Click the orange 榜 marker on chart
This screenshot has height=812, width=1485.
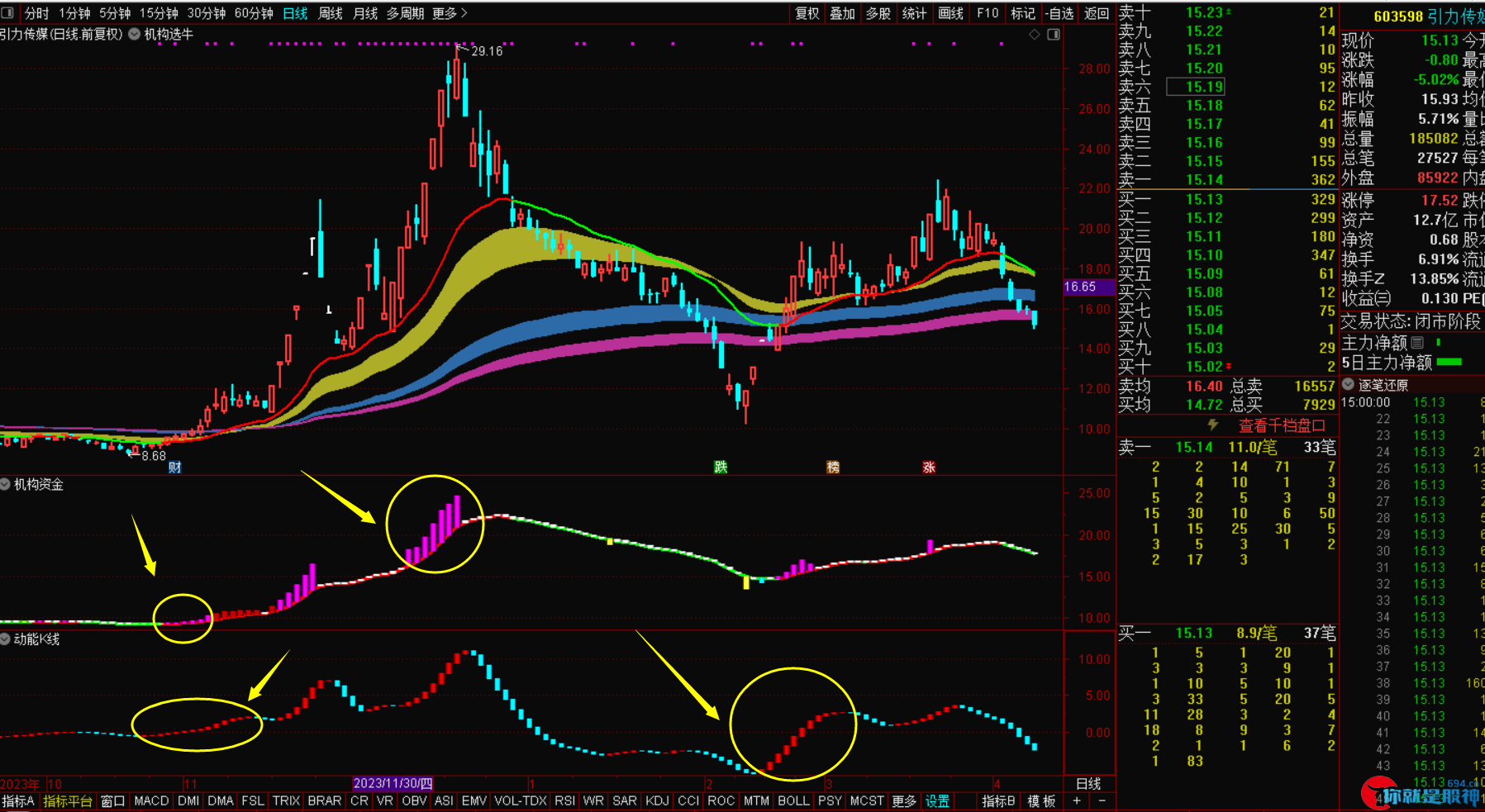coord(833,467)
